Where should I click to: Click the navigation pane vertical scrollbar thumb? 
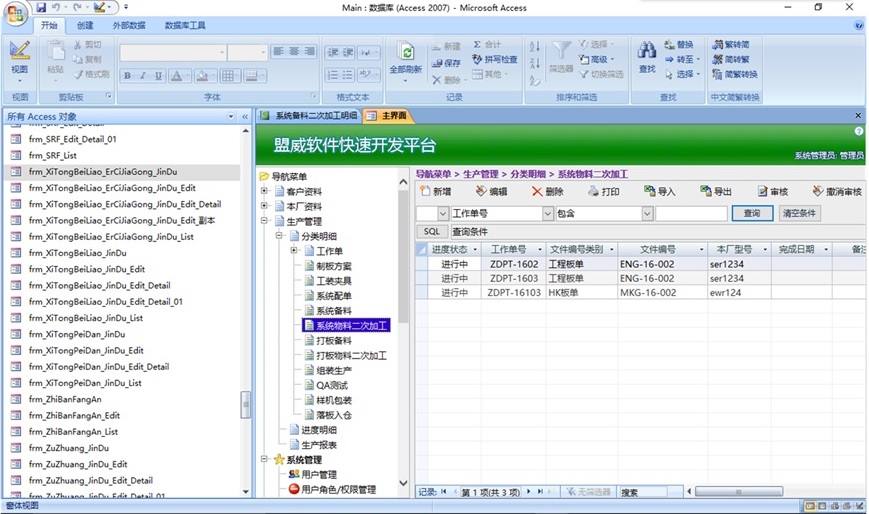[246, 405]
